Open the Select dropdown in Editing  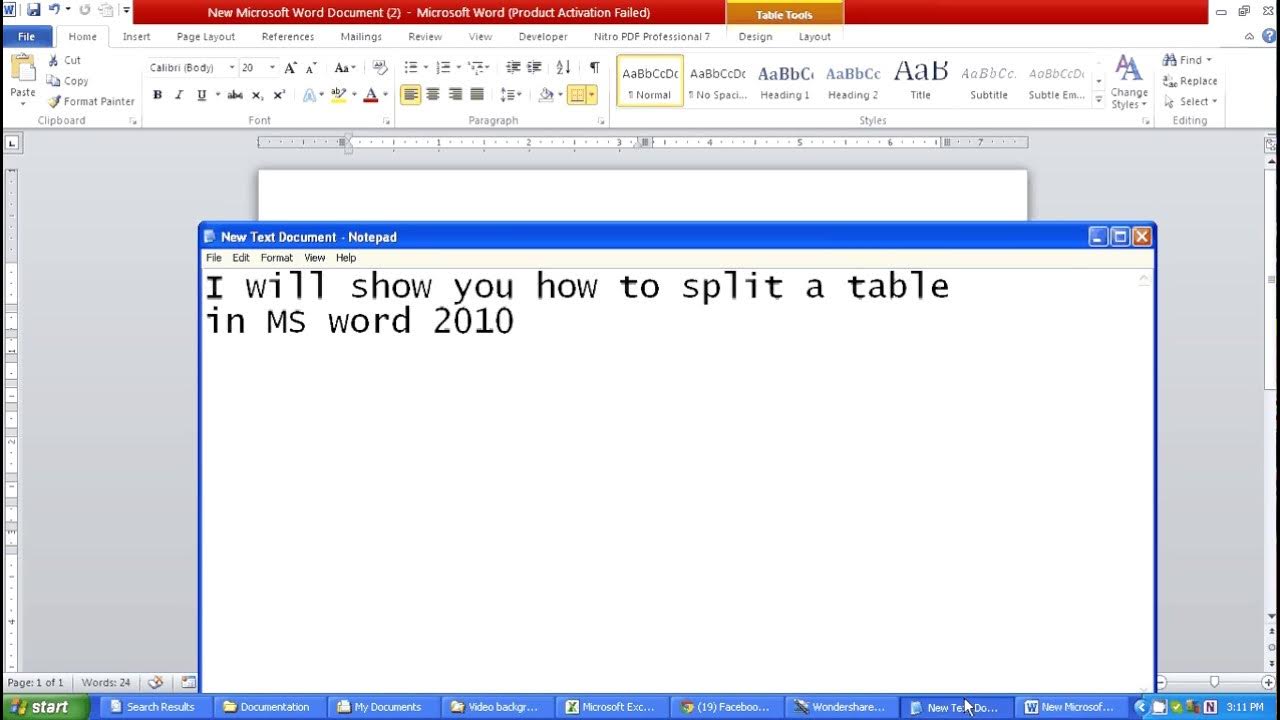pos(1190,101)
